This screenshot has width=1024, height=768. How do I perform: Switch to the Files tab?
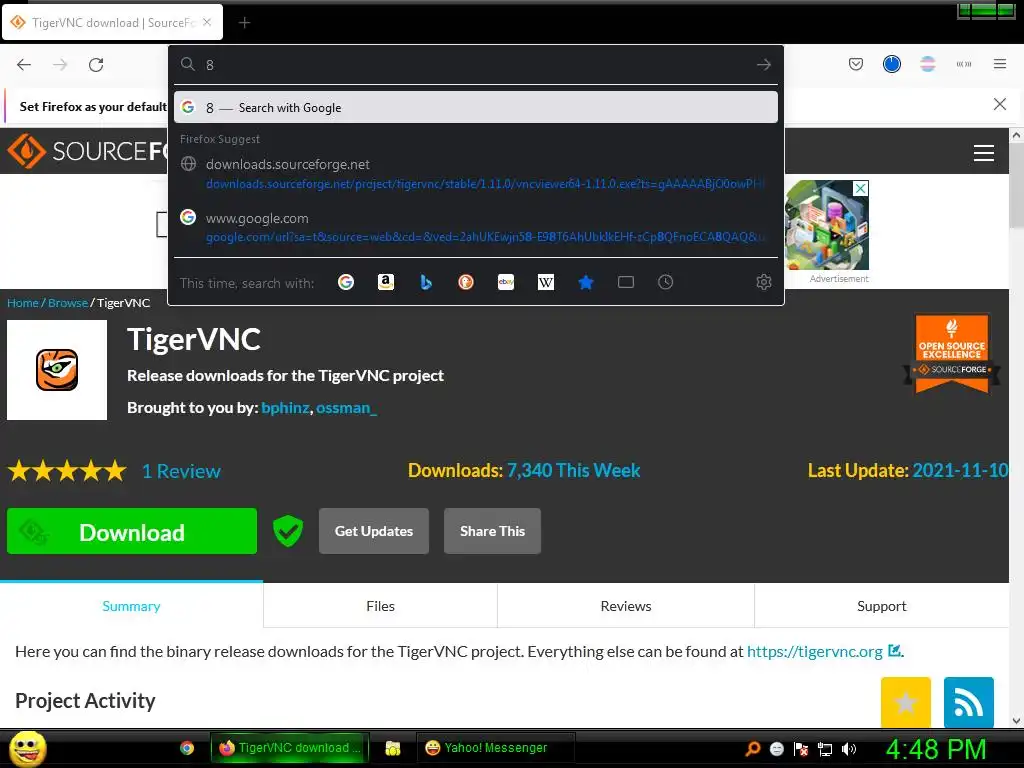380,606
